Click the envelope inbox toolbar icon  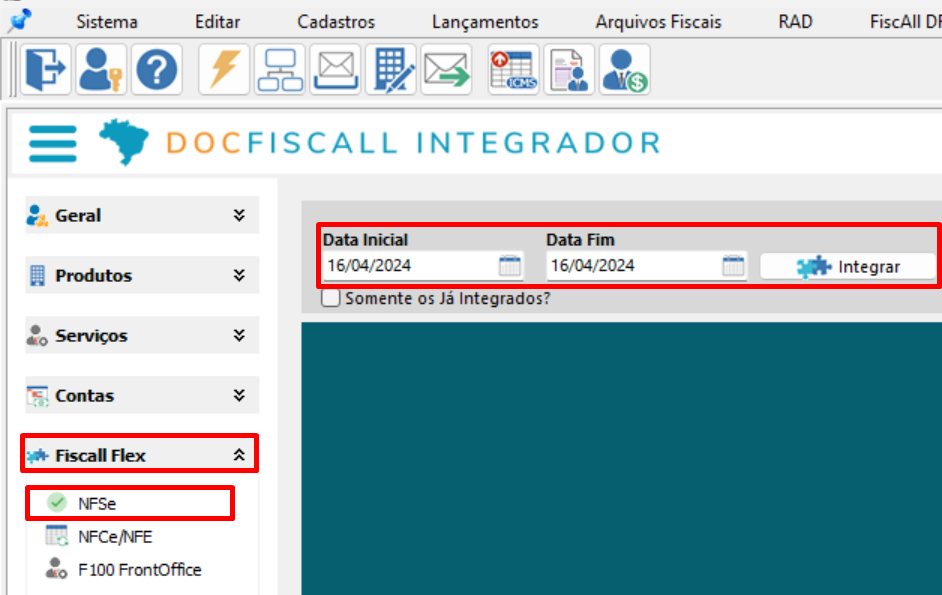coord(335,69)
